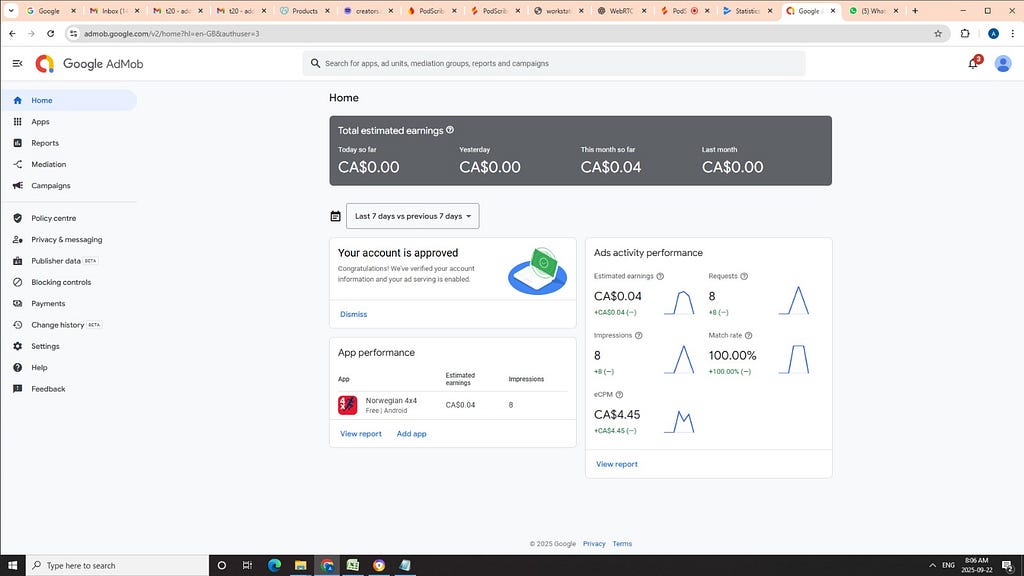Click the Norwegian 4x4 app icon
The image size is (1024, 576).
tap(347, 405)
